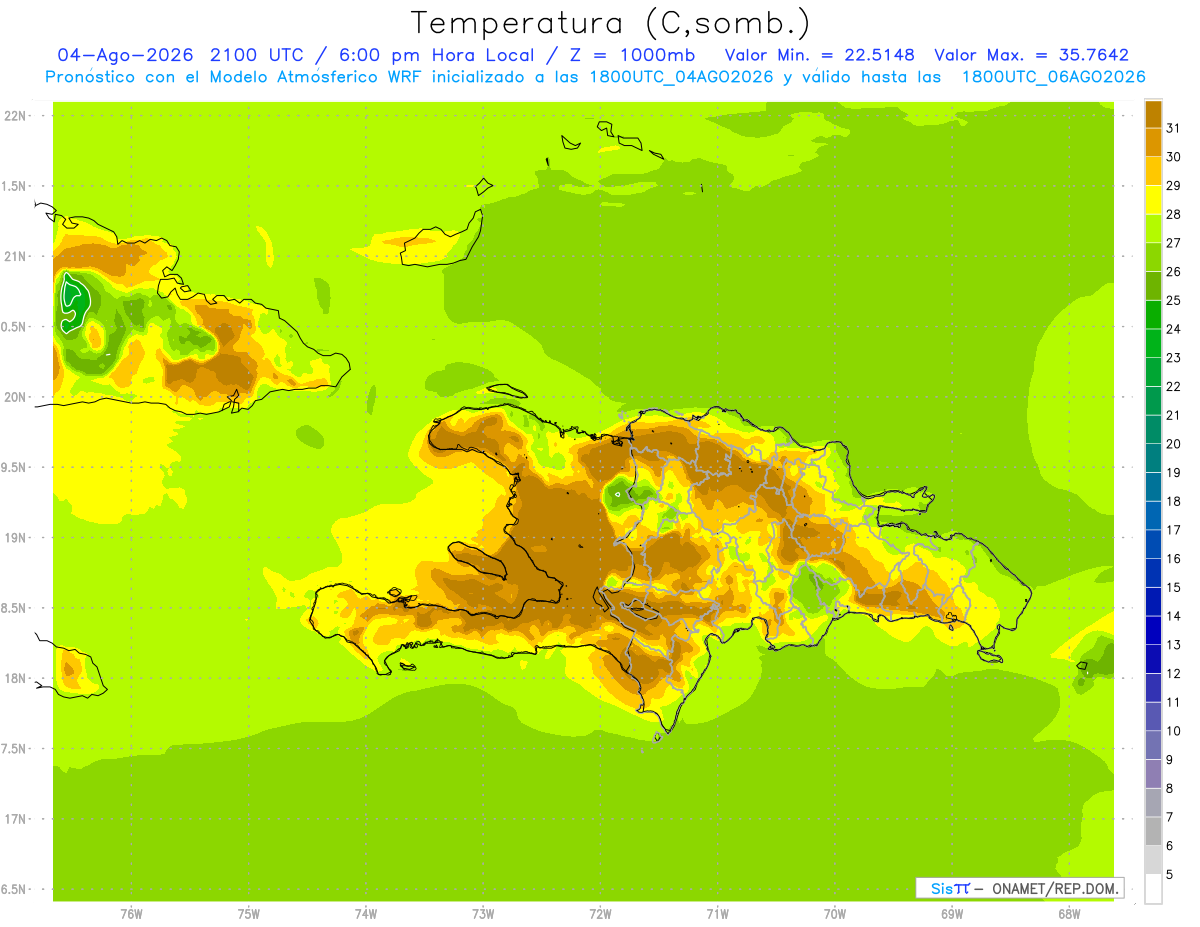1200x927 pixels.
Task: Click the 22N latitude label
Action: 15,115
